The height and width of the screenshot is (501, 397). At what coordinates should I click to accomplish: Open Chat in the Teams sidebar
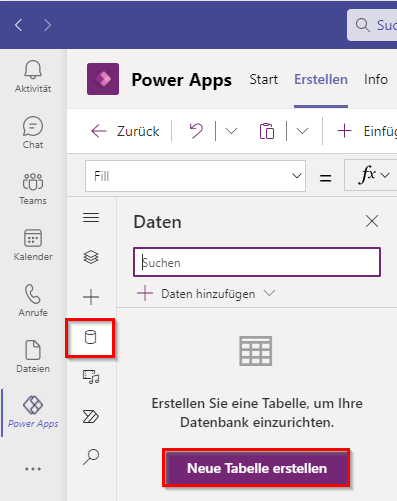(x=33, y=127)
